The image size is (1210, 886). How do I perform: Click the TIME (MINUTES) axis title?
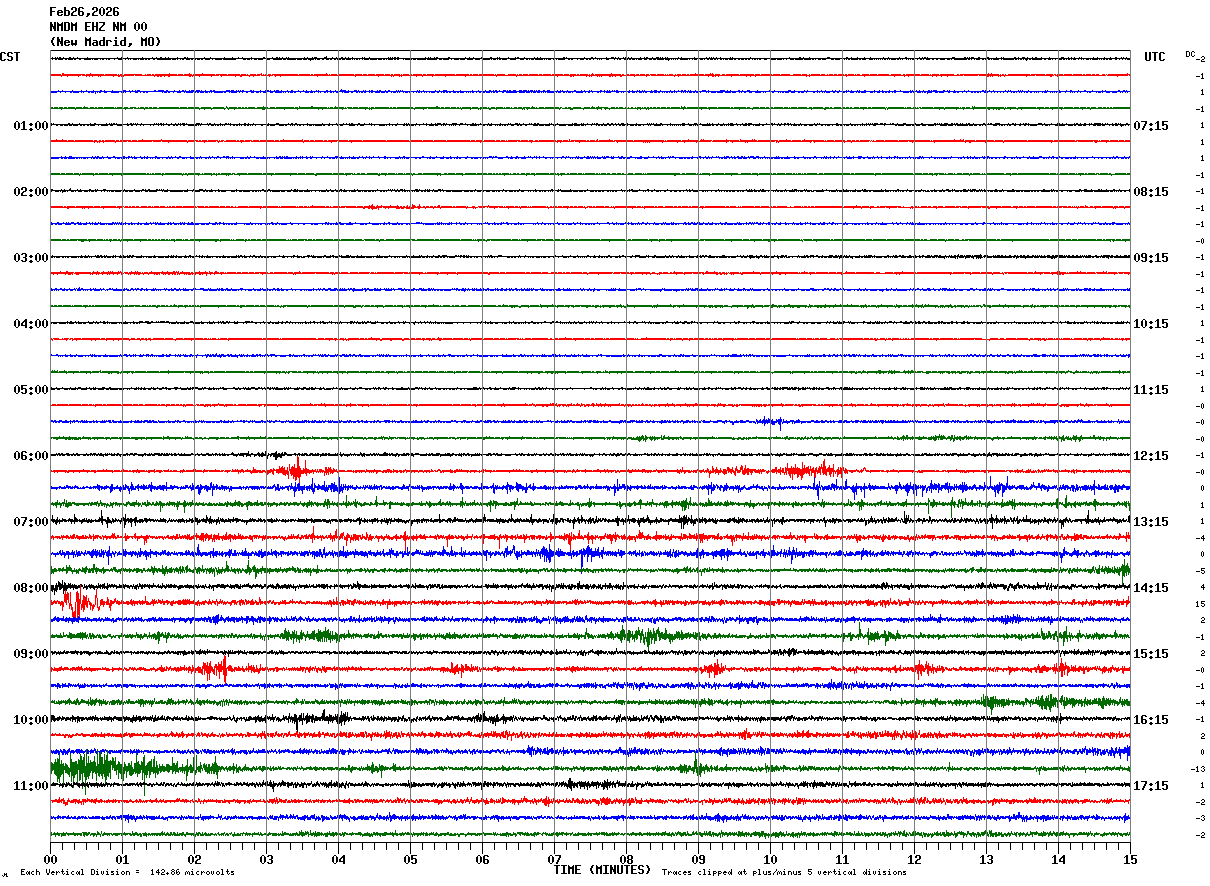(x=602, y=870)
